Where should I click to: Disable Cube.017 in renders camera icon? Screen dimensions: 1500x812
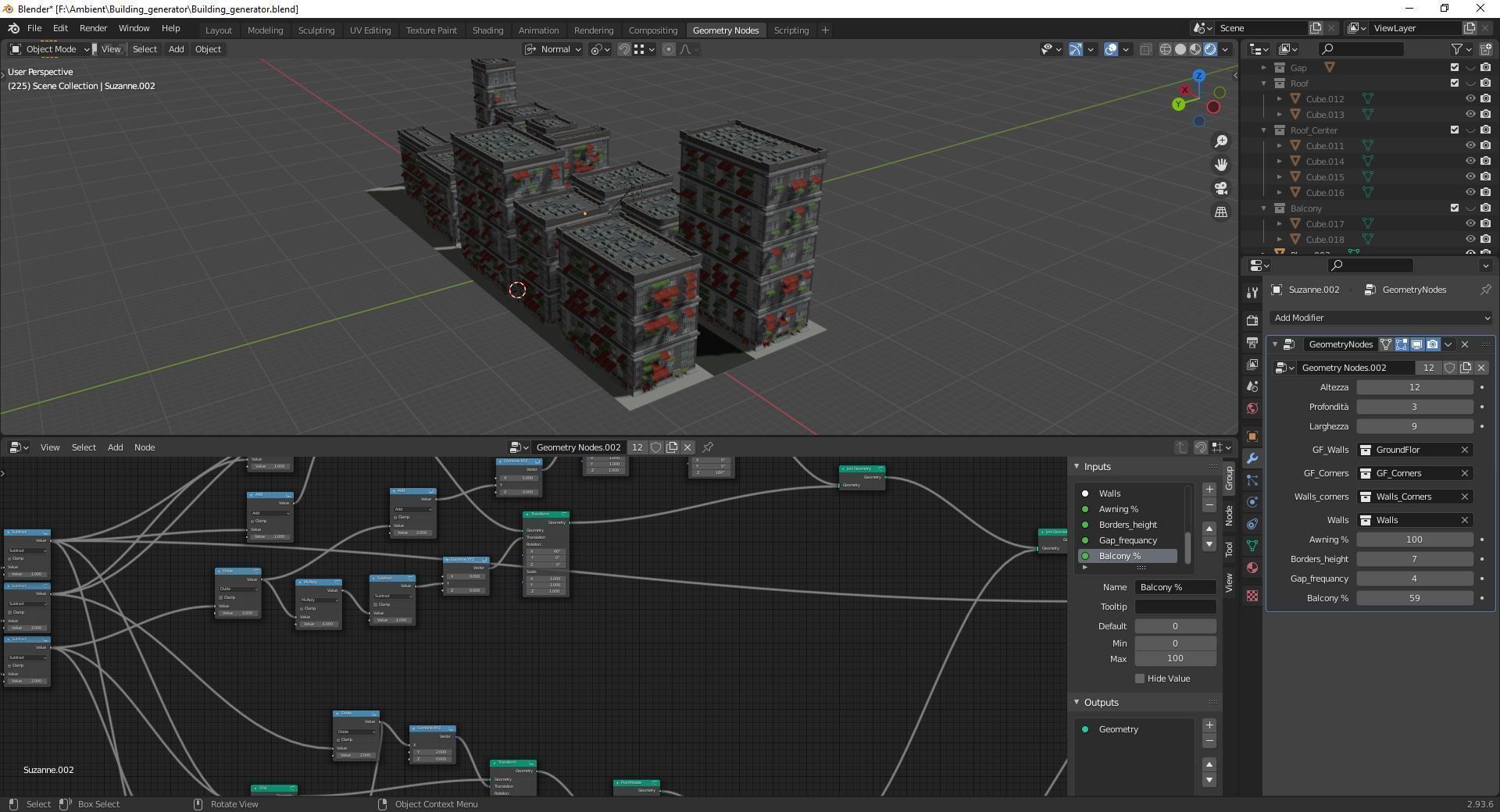1485,224
